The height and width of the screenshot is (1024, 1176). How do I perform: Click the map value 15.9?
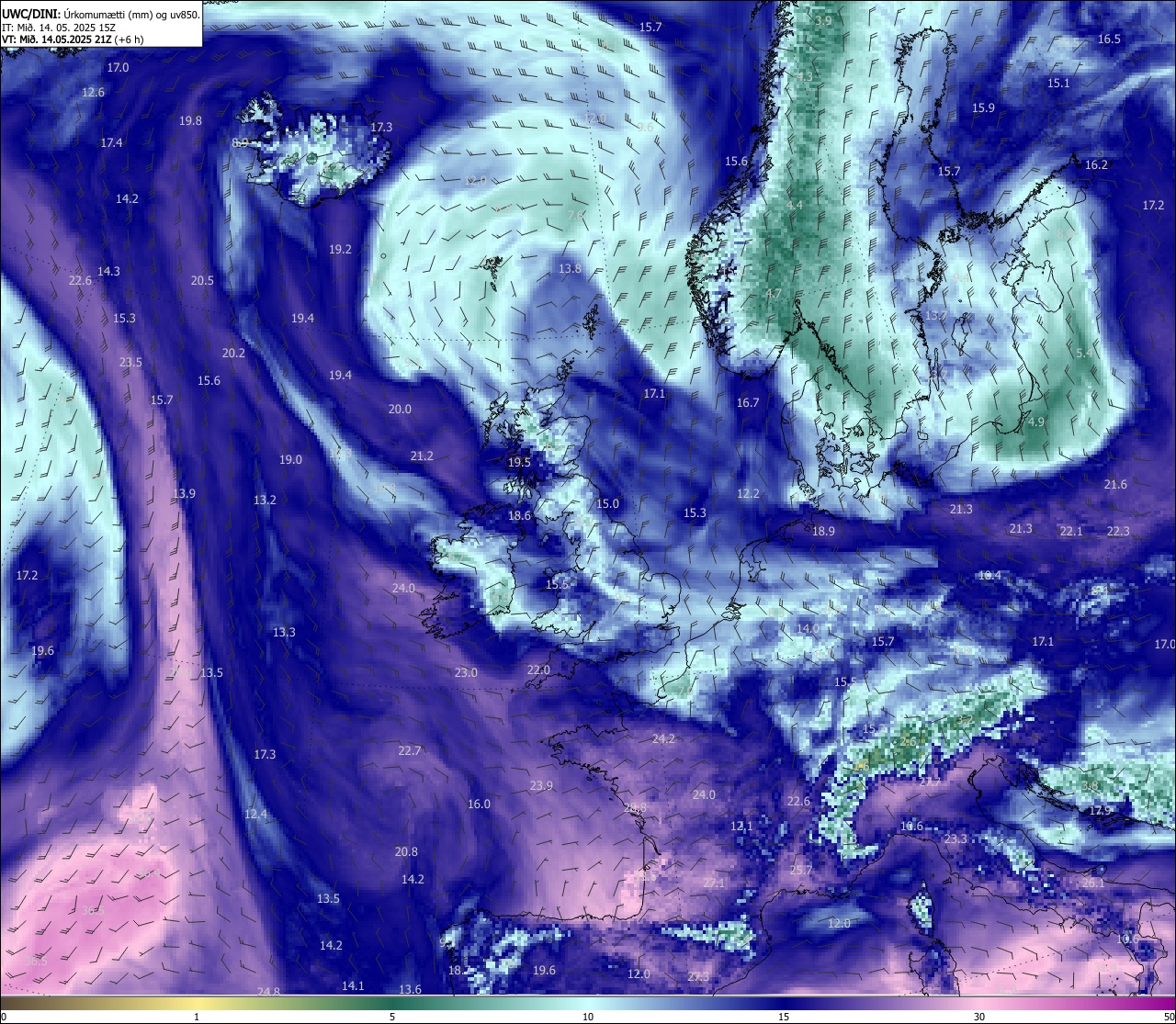[983, 107]
